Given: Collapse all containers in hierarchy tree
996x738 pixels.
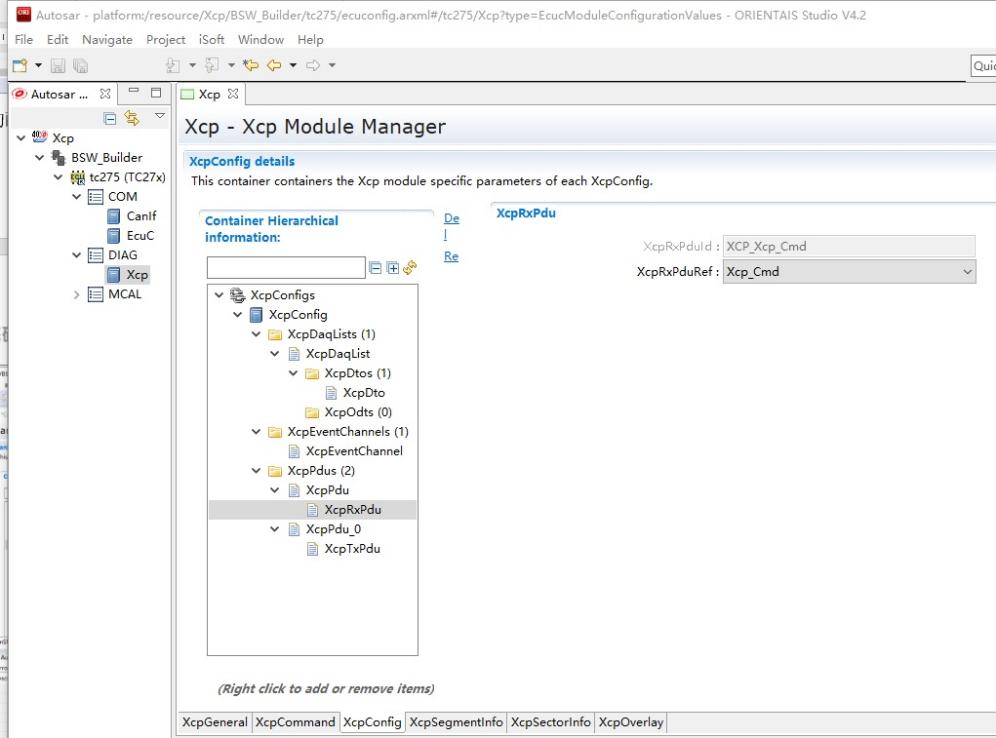Looking at the screenshot, I should (x=375, y=268).
